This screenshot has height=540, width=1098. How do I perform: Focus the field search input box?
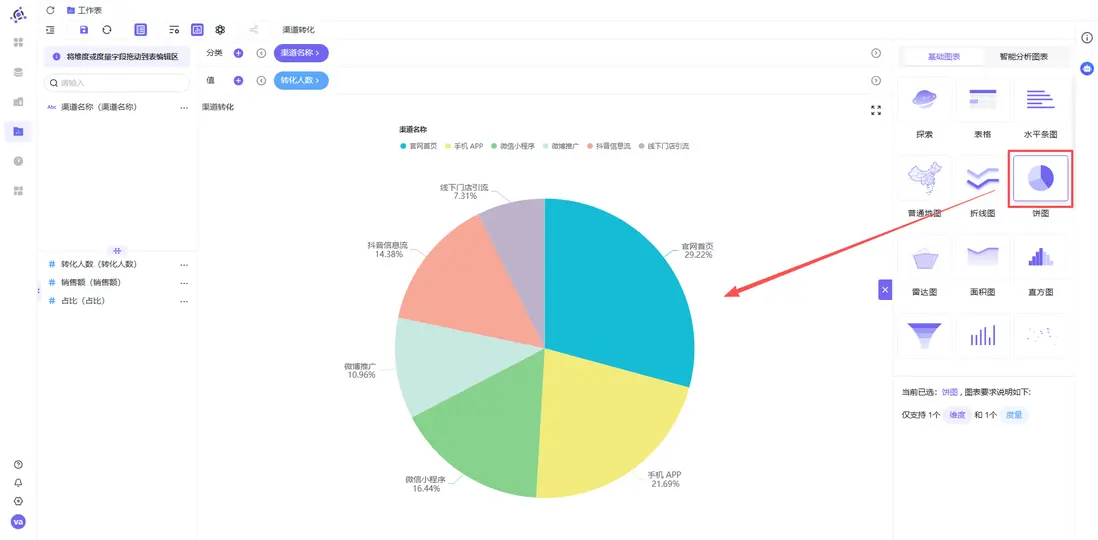coord(117,83)
